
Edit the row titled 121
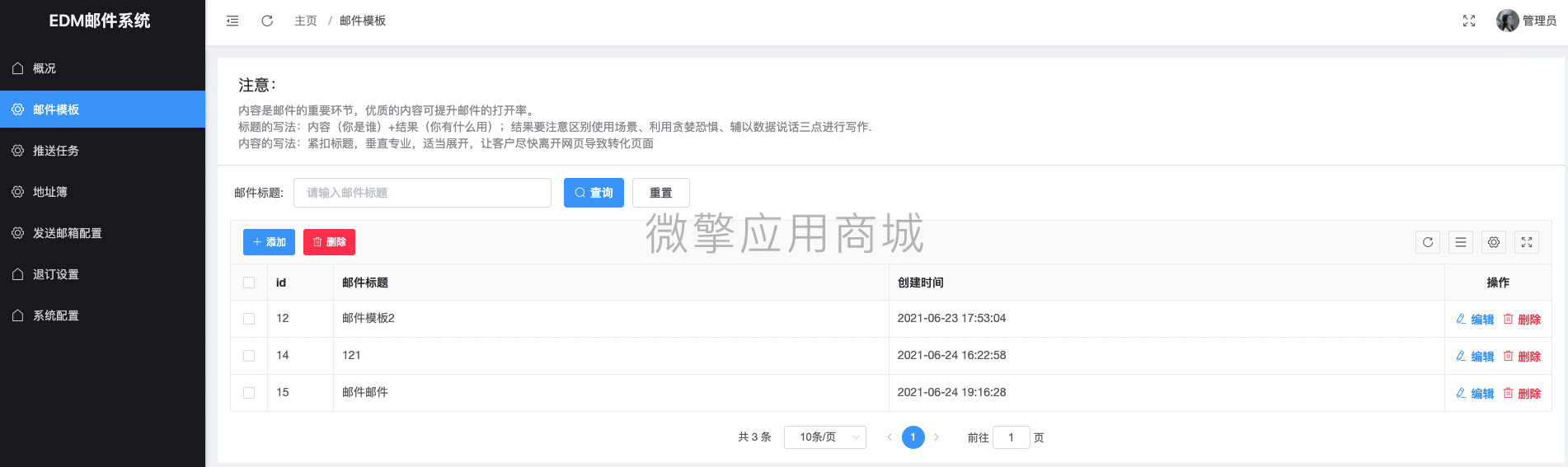point(1475,357)
